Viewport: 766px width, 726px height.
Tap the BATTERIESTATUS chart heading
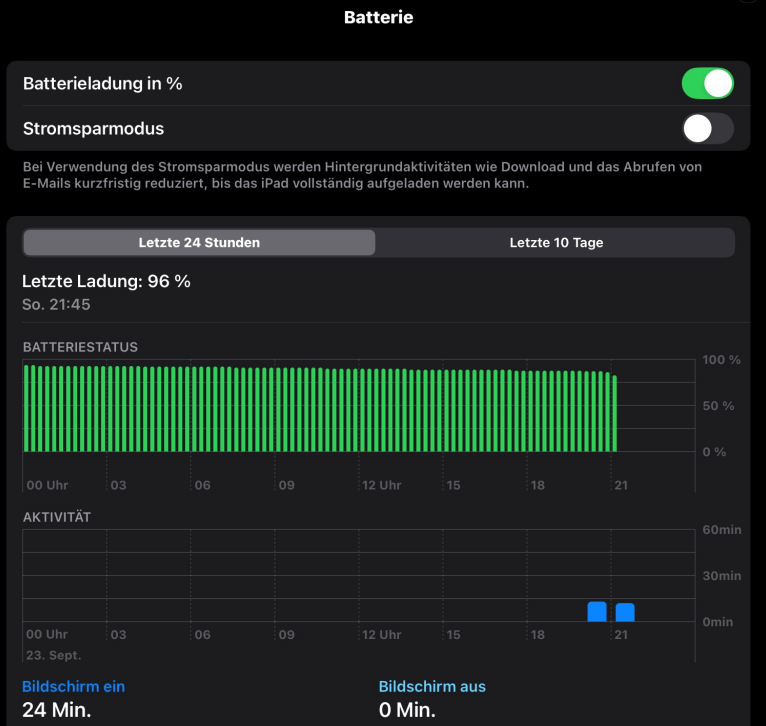click(80, 347)
